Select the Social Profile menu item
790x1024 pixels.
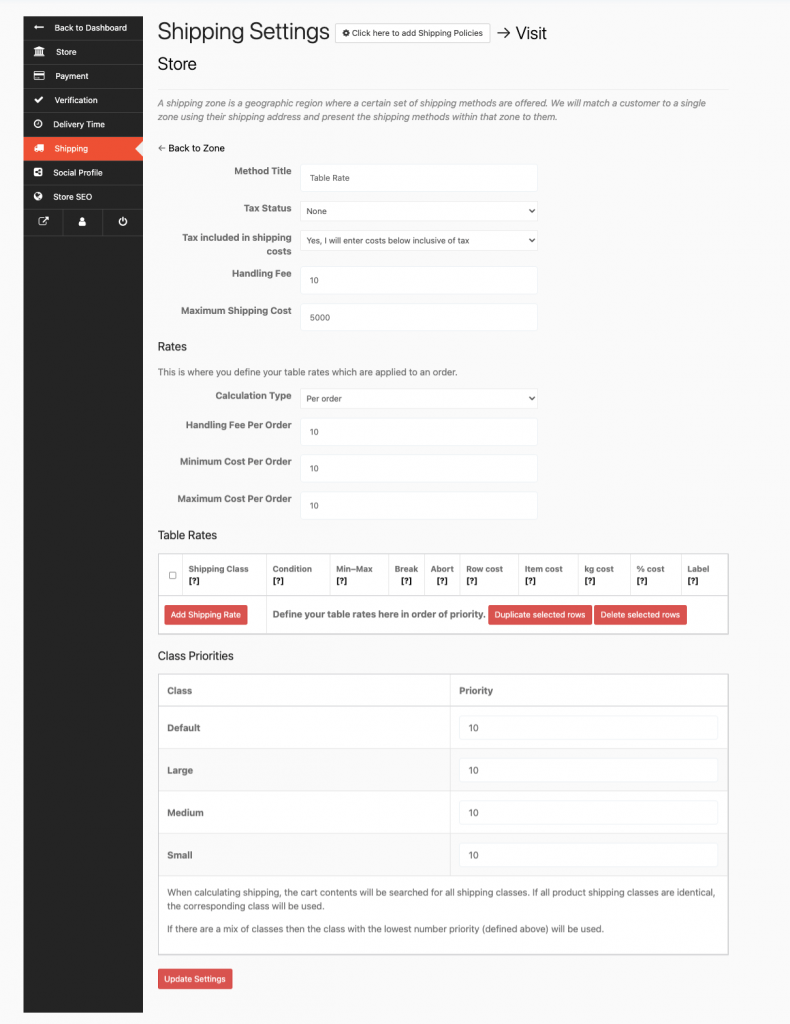tap(83, 173)
